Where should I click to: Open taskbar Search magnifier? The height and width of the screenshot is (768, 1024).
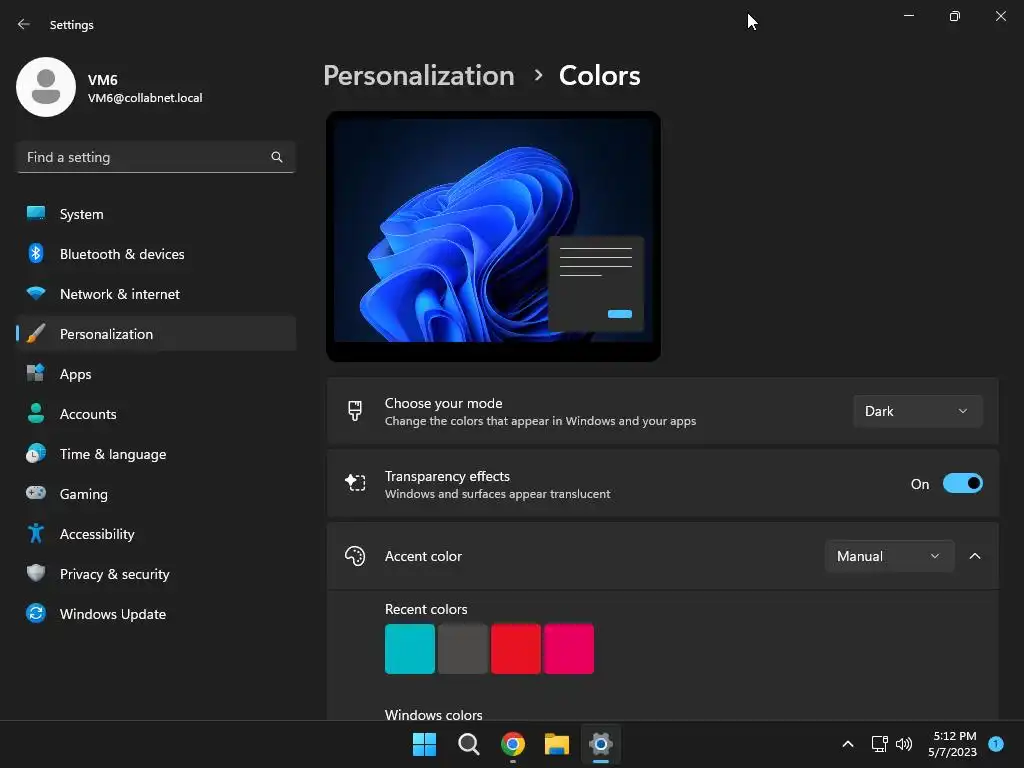468,744
